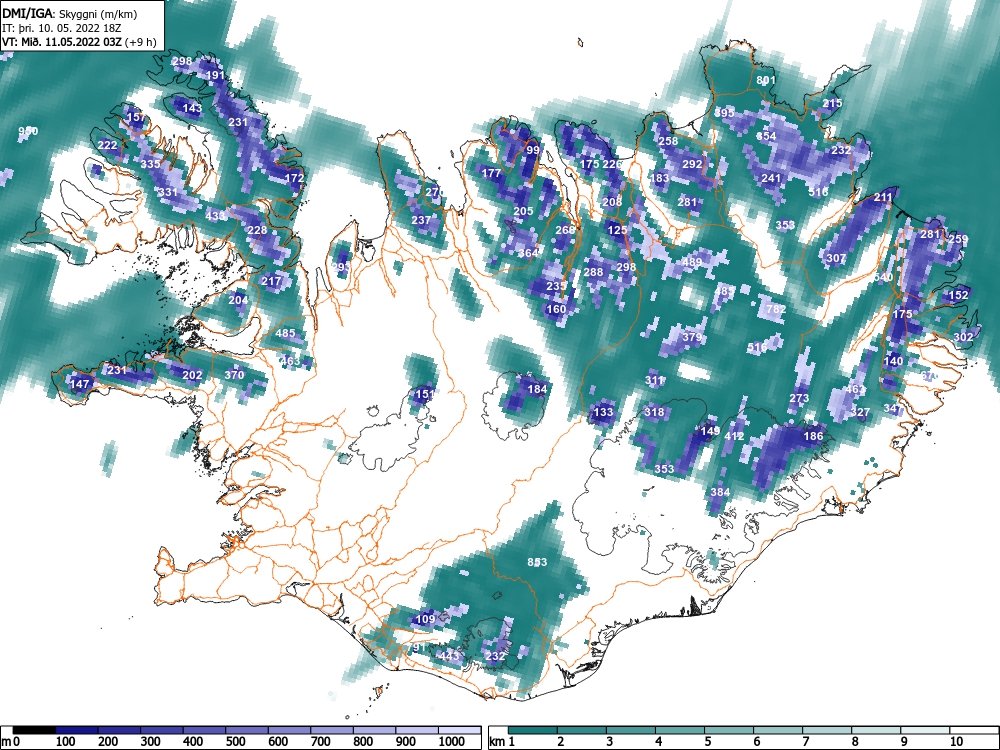Click the visibility value 147
The image size is (1000, 750).
tap(79, 385)
